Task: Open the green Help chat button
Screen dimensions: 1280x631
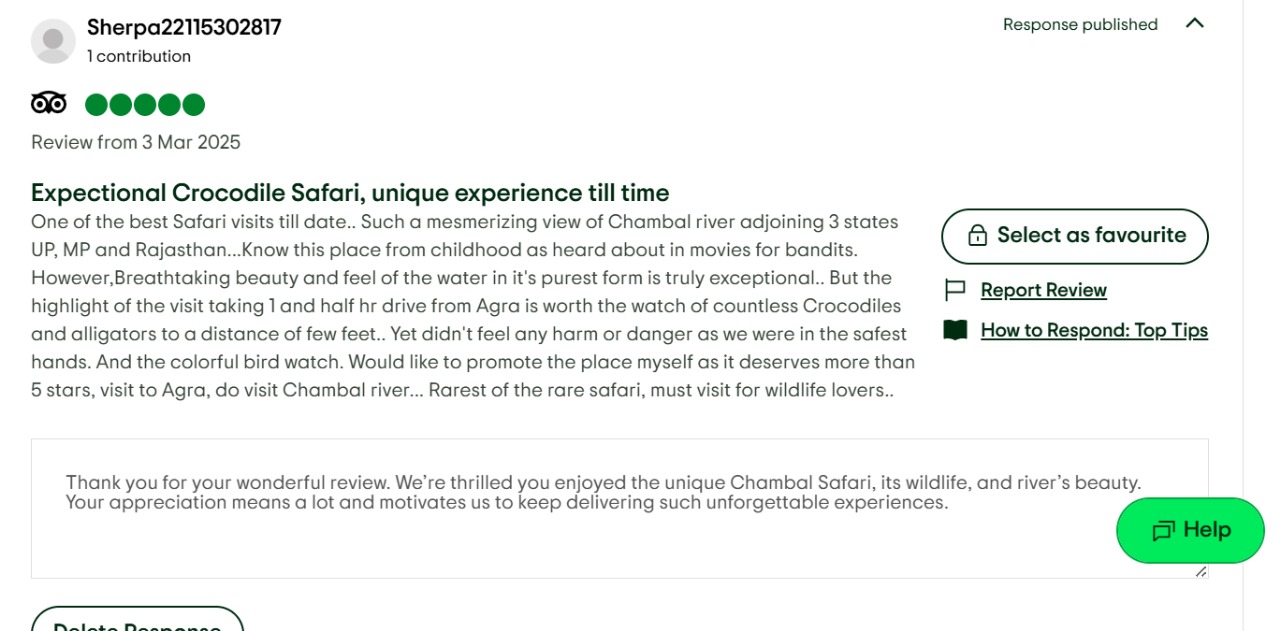Action: pos(1190,530)
